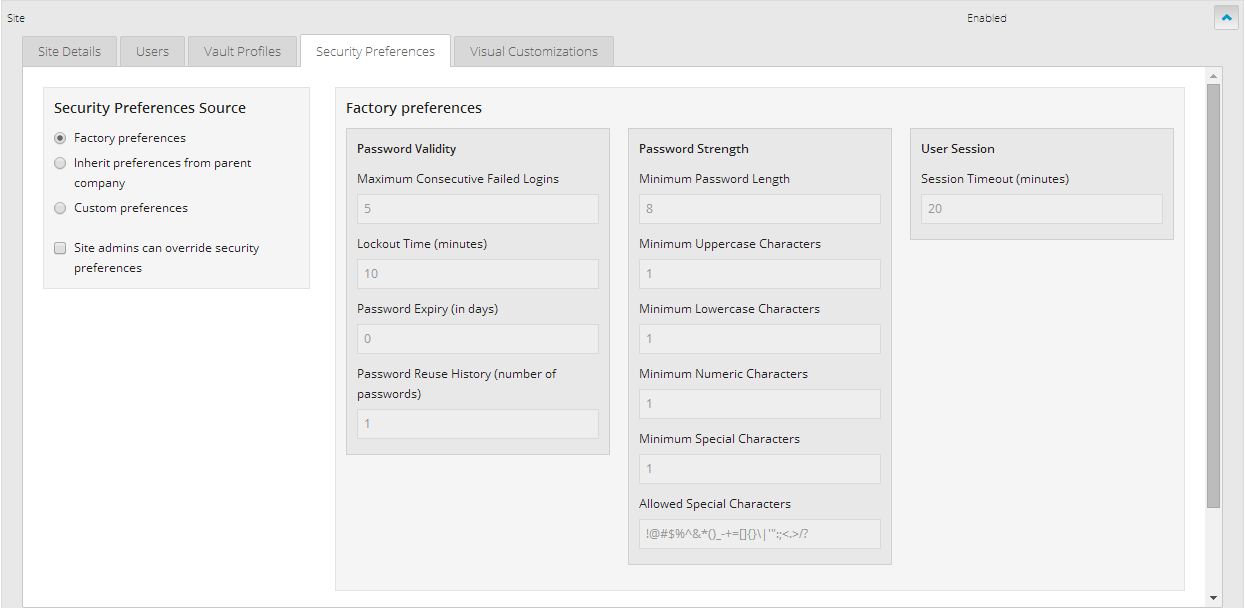Switch to the Site Details tab
This screenshot has width=1245, height=608.
tap(68, 51)
